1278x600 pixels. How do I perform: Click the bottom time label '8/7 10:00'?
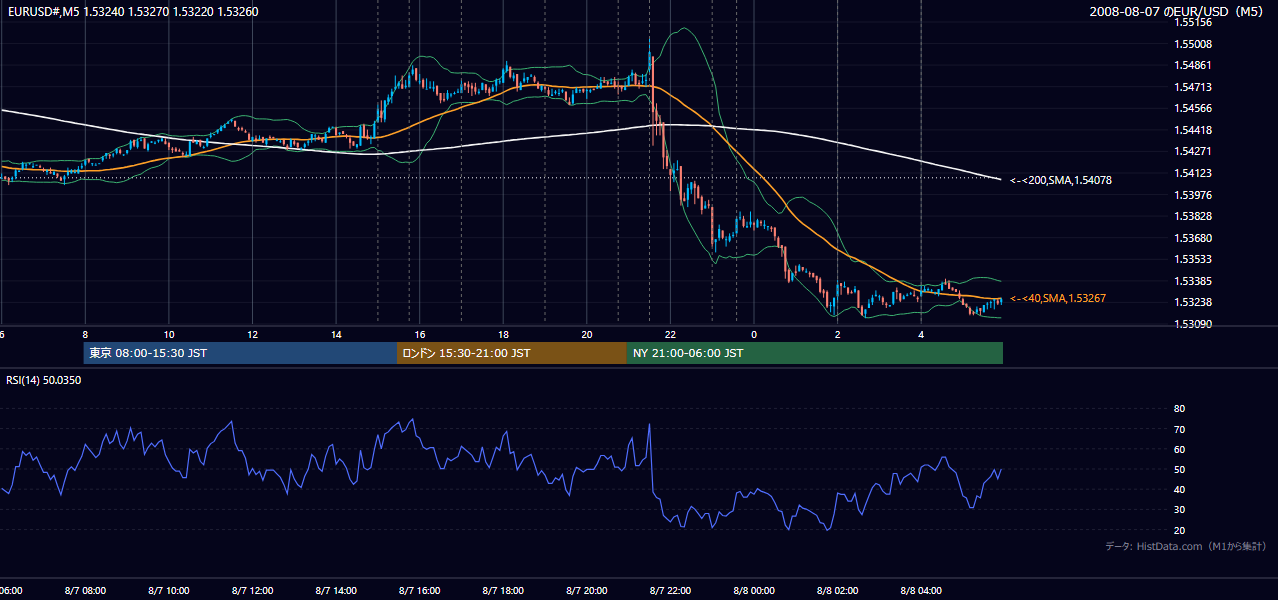click(x=169, y=591)
